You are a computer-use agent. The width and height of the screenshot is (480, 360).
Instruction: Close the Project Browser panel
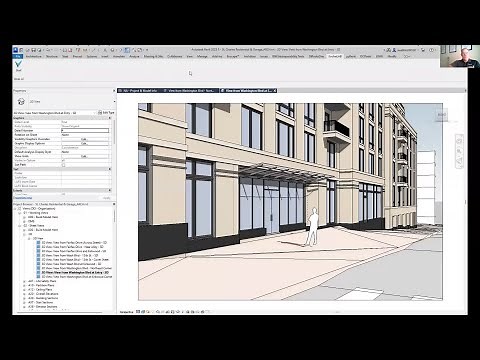point(114,204)
